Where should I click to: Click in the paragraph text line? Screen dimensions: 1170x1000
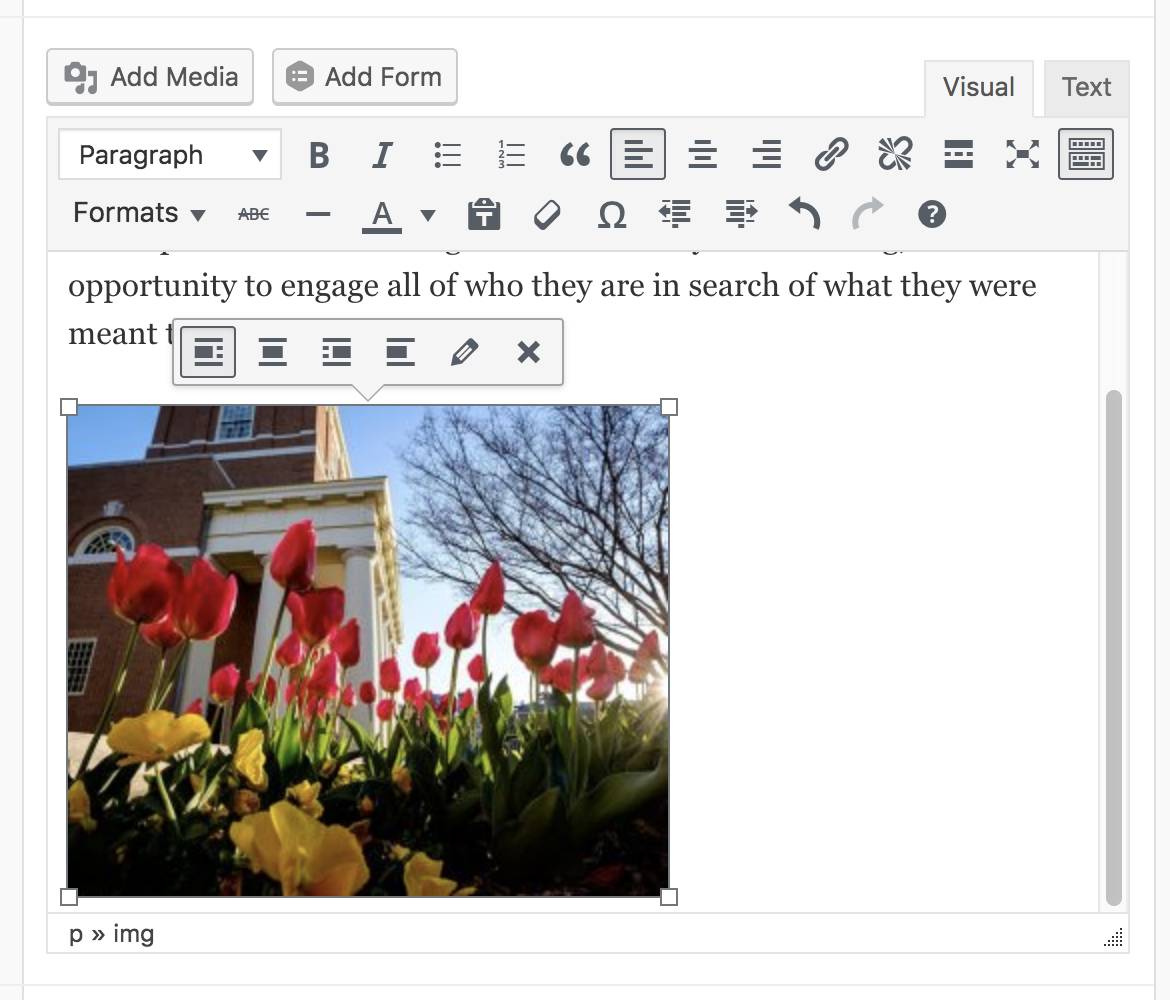pyautogui.click(x=552, y=286)
